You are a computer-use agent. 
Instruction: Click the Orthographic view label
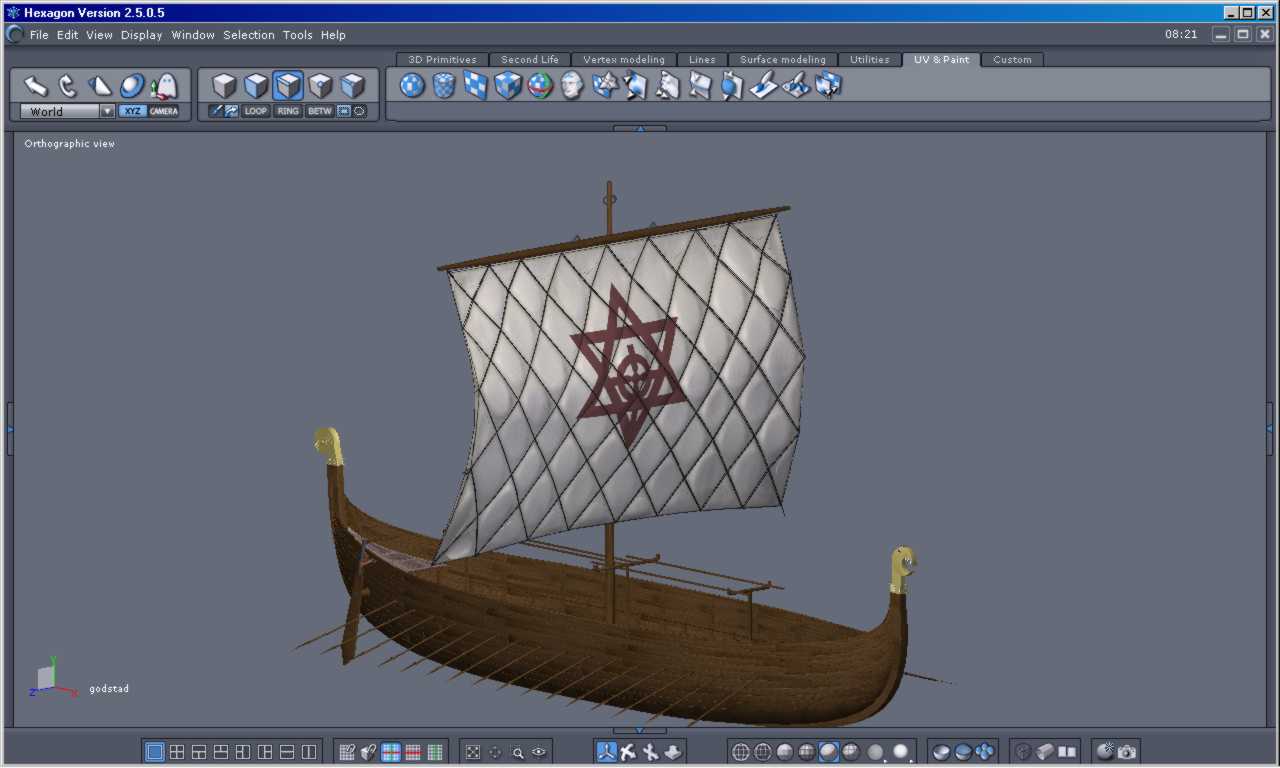tap(70, 144)
